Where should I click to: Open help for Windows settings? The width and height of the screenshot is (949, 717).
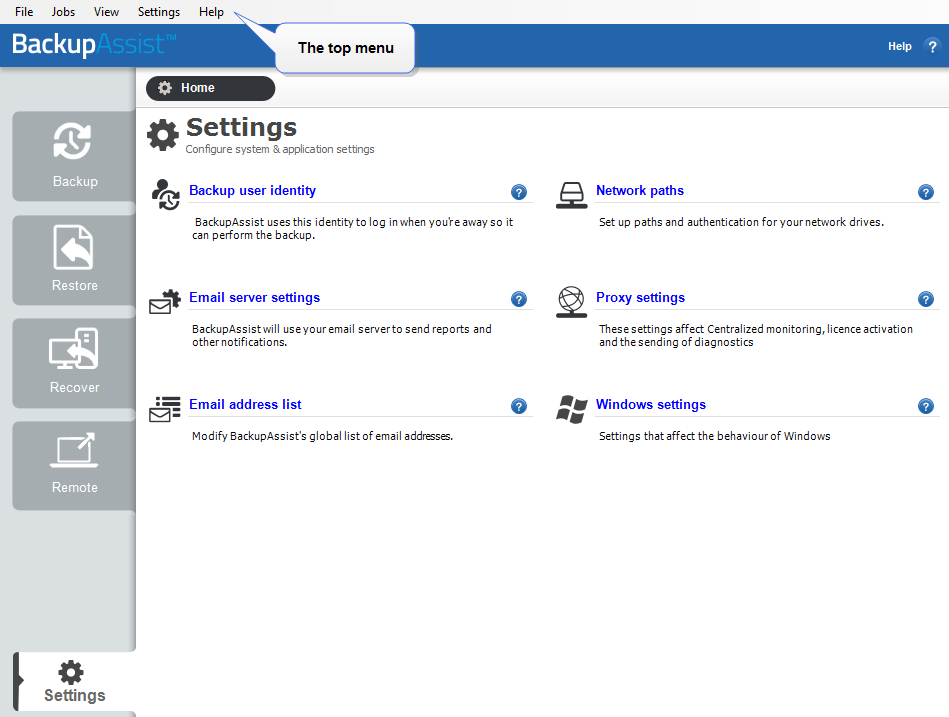925,406
